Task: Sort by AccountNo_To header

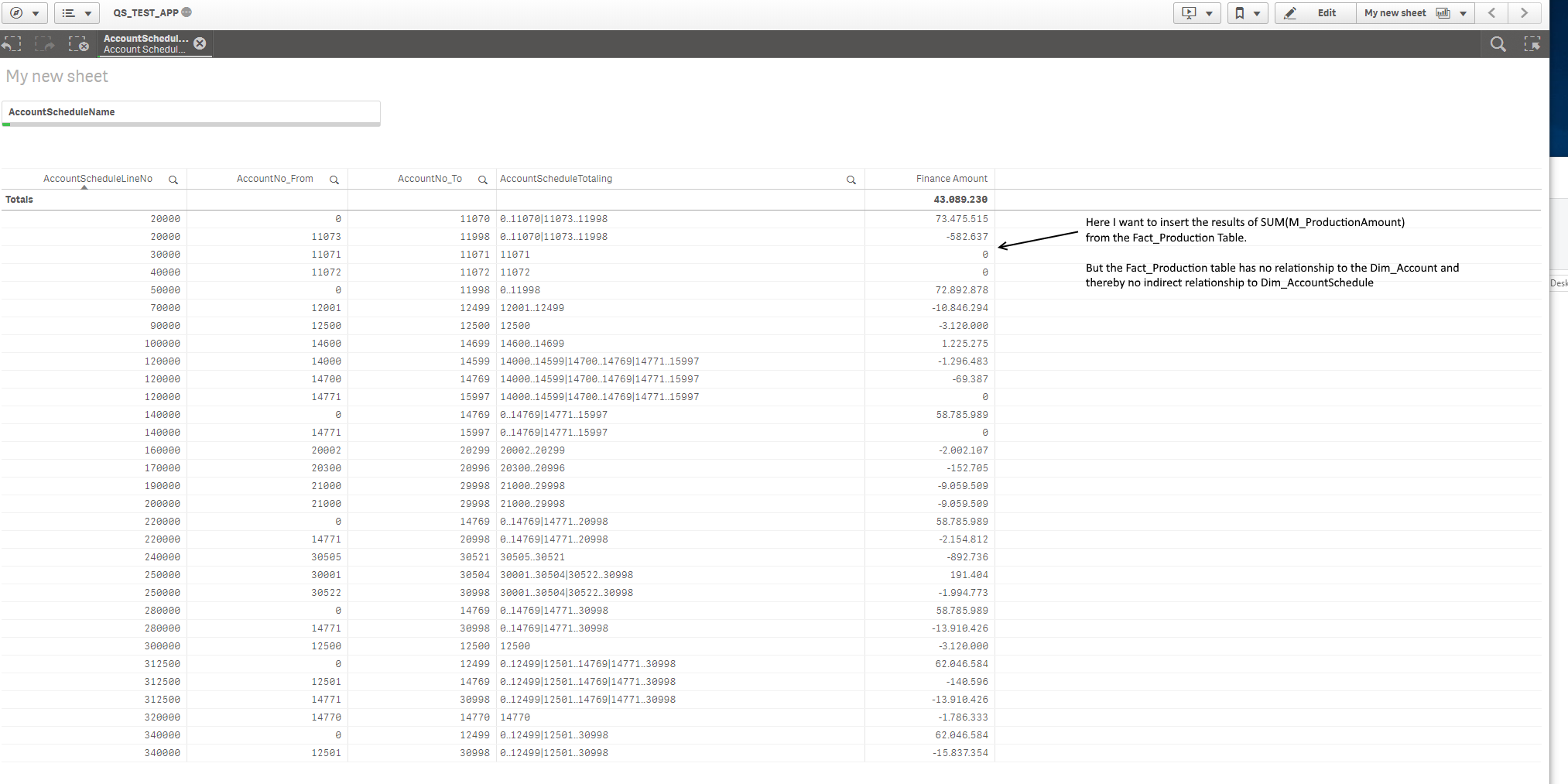Action: point(430,179)
